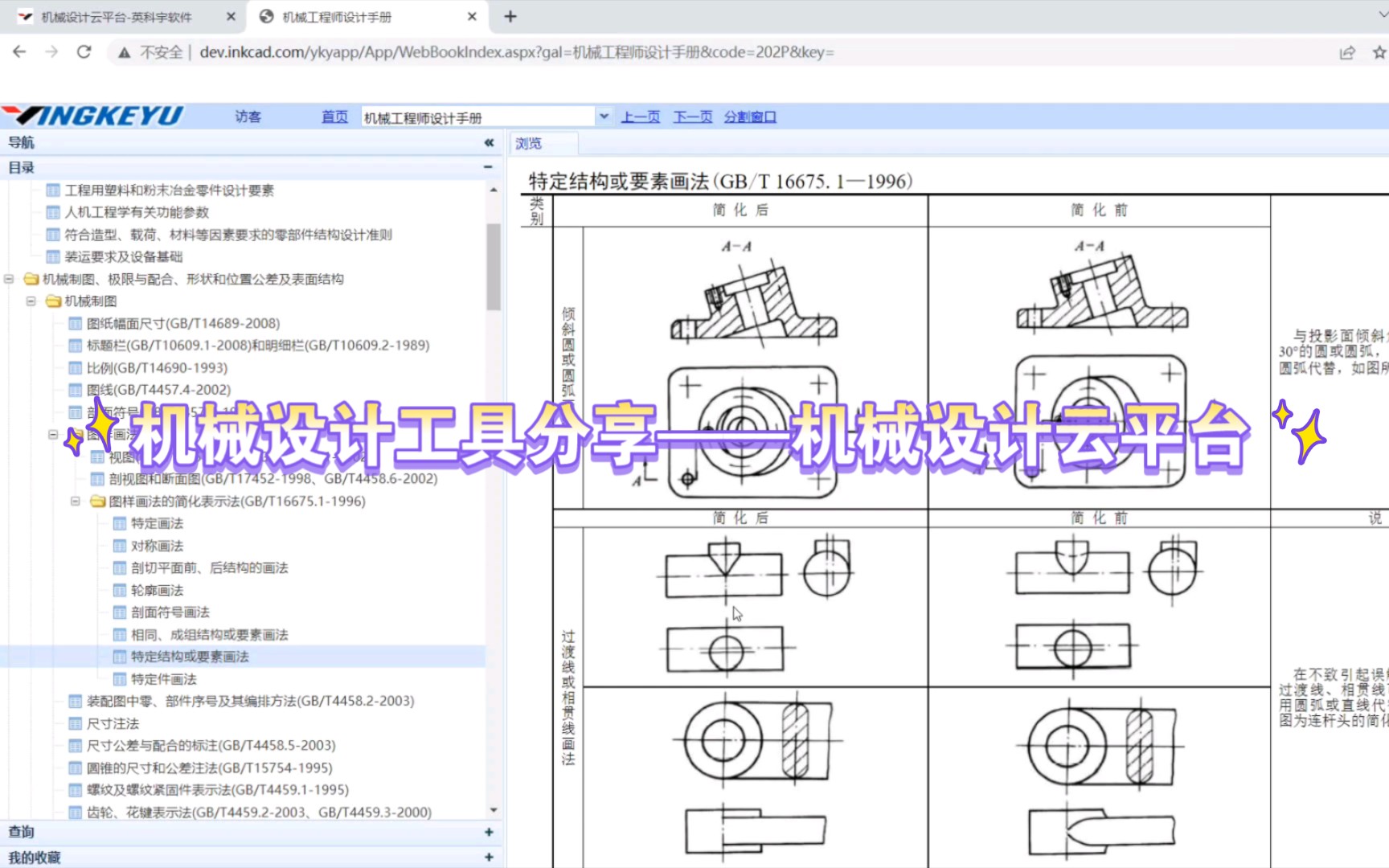
Task: Open 尺寸公差与配合的标注 item
Action: [211, 745]
